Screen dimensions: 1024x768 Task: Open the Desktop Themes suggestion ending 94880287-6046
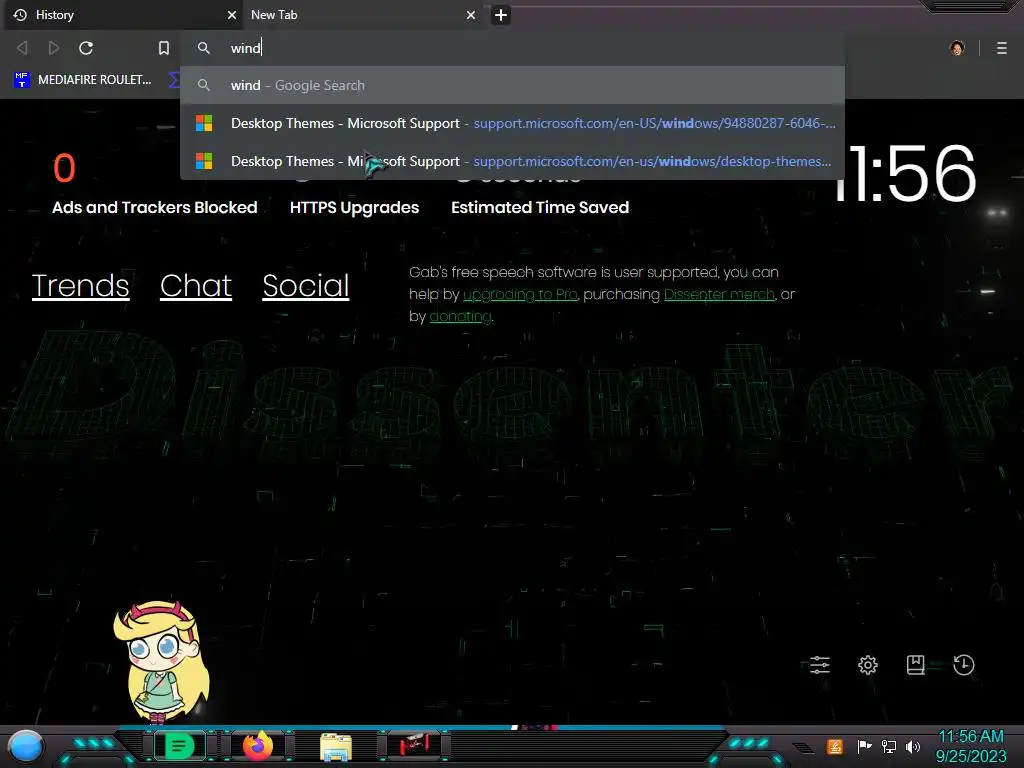[513, 123]
